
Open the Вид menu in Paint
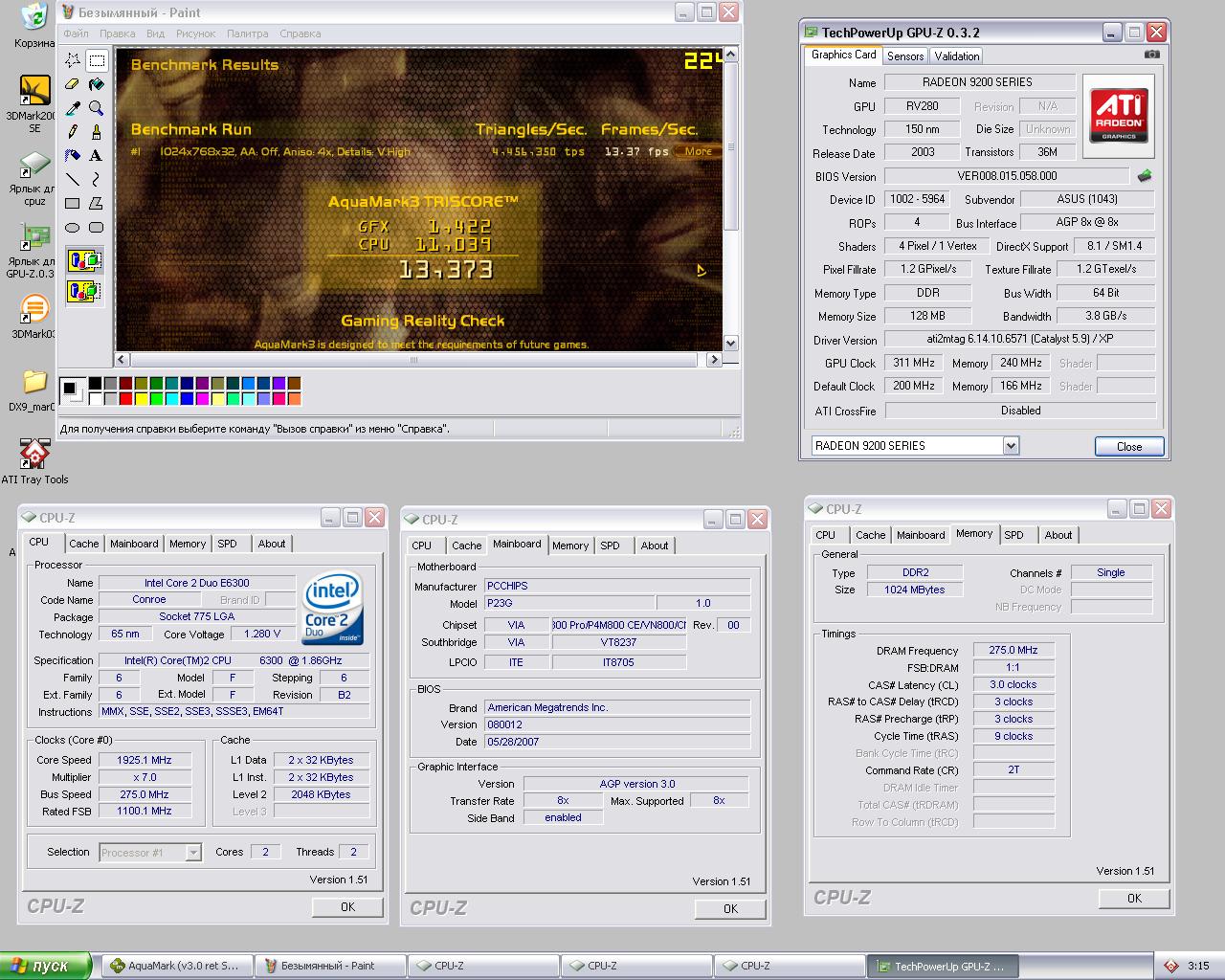155,33
